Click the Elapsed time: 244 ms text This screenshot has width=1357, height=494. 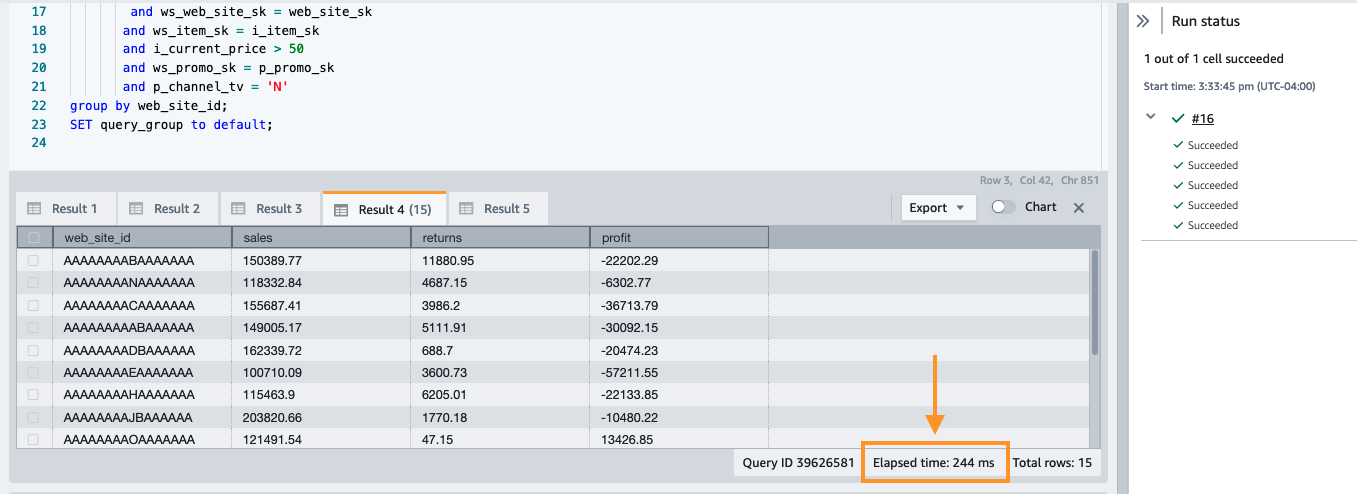click(934, 463)
